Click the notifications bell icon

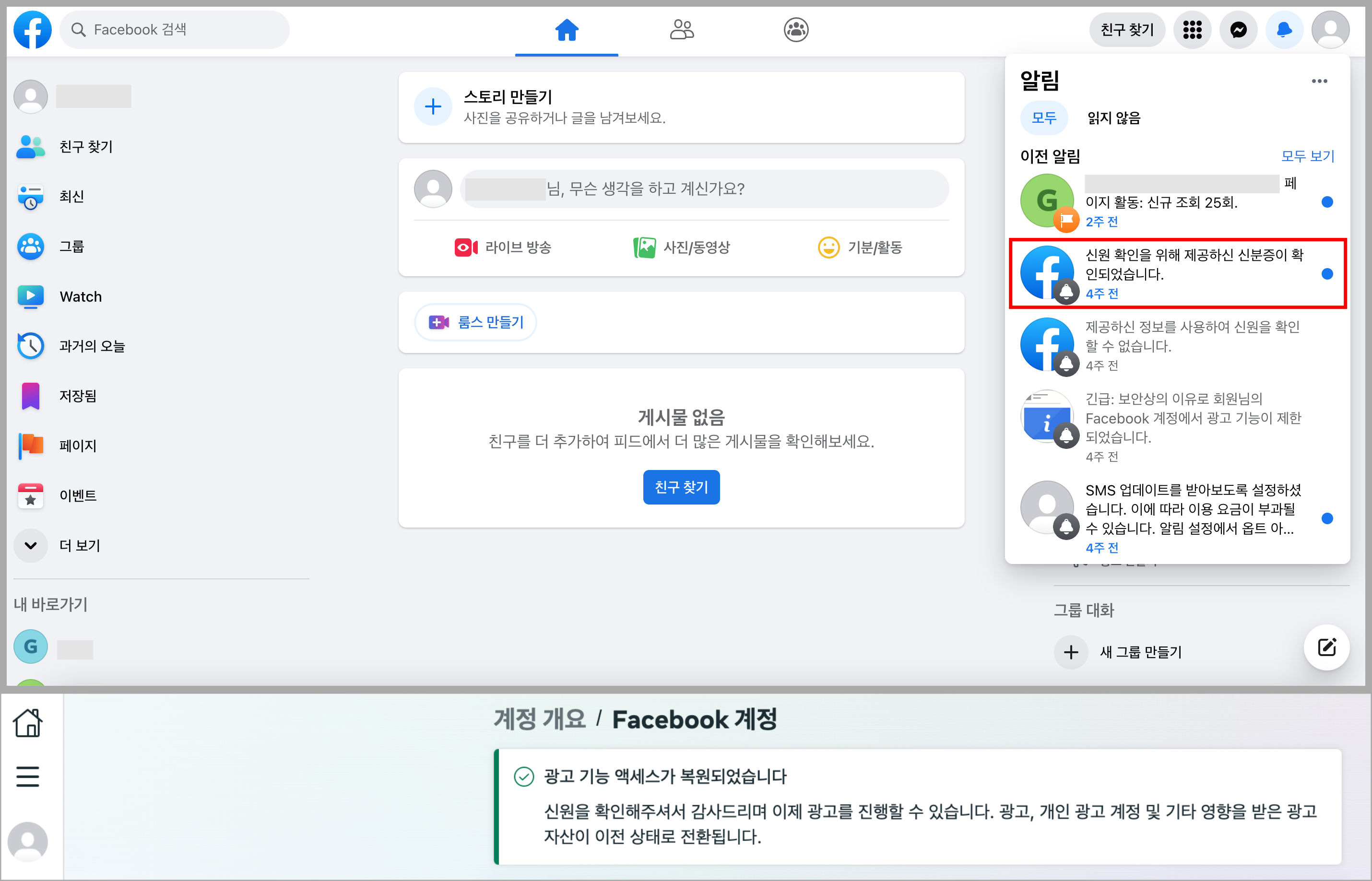tap(1284, 30)
